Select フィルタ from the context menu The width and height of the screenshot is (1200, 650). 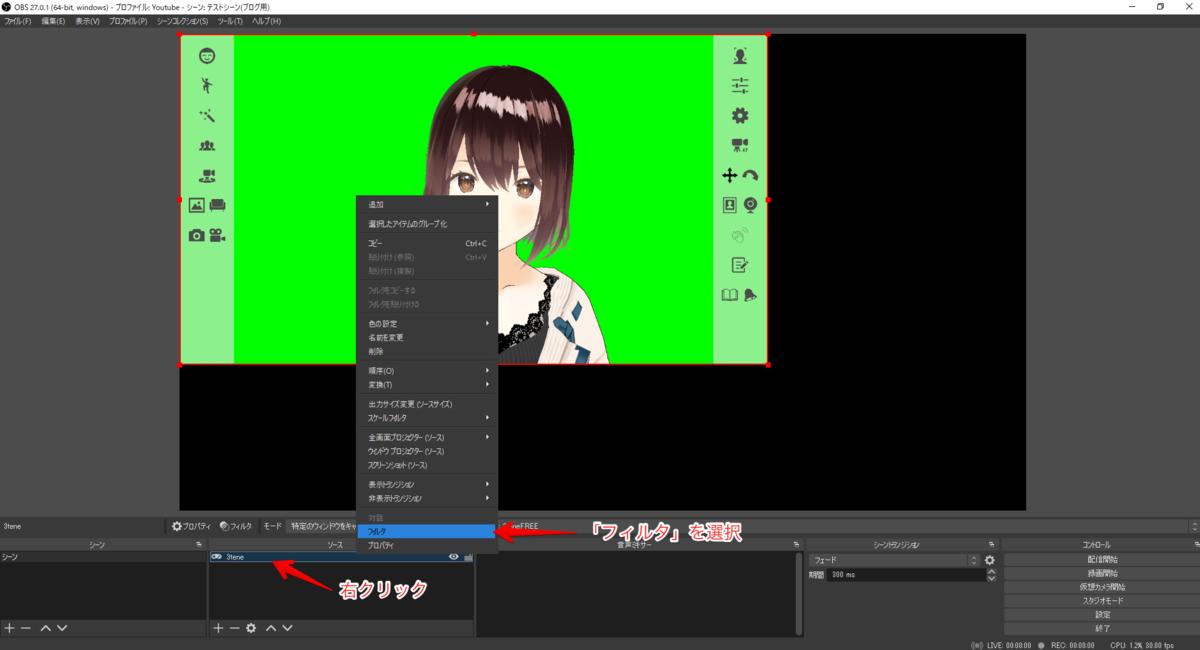[x=400, y=533]
